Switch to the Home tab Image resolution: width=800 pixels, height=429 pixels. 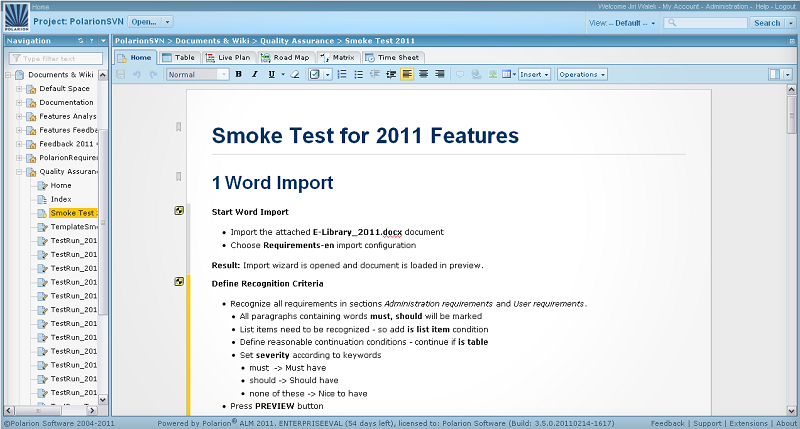(135, 58)
